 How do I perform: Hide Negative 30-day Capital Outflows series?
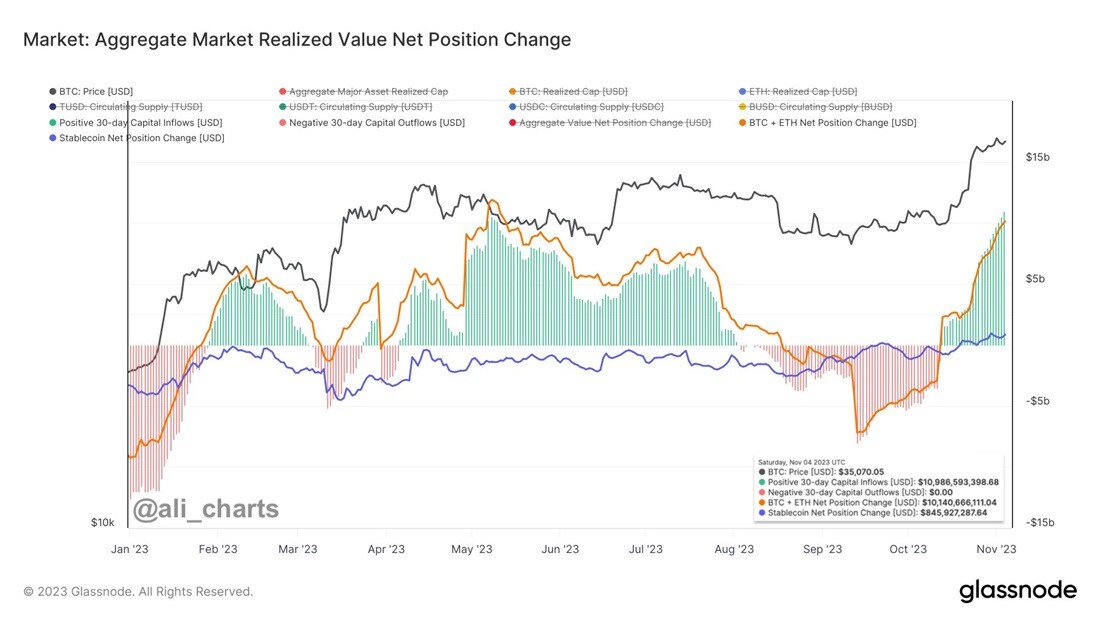coord(372,122)
